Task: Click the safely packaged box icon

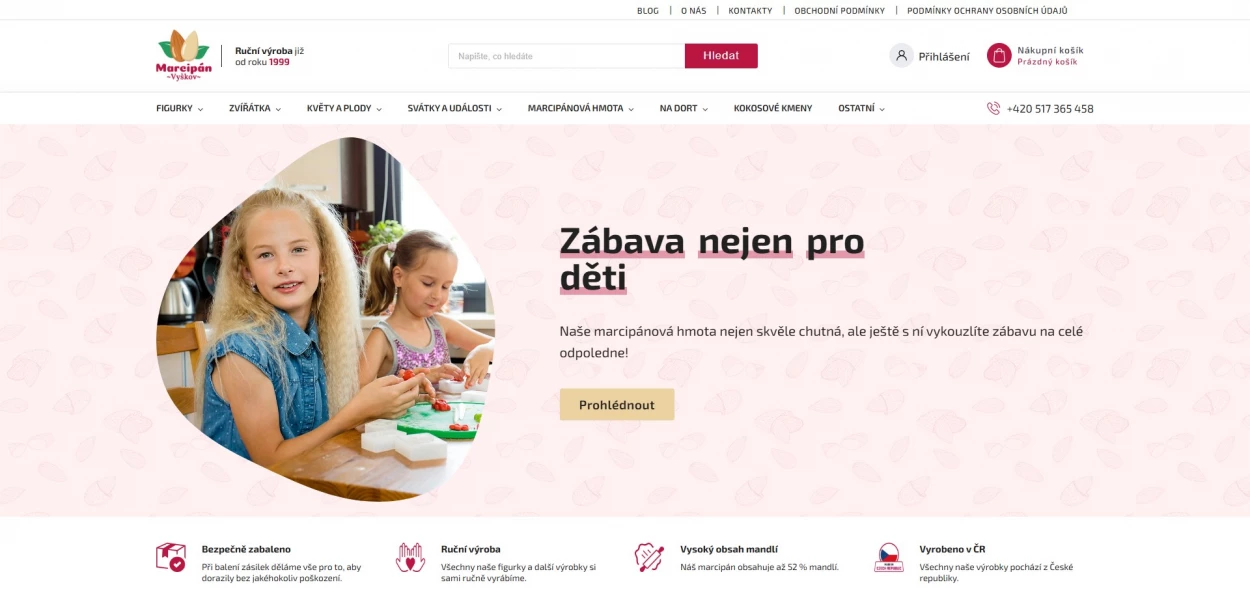Action: pyautogui.click(x=171, y=557)
